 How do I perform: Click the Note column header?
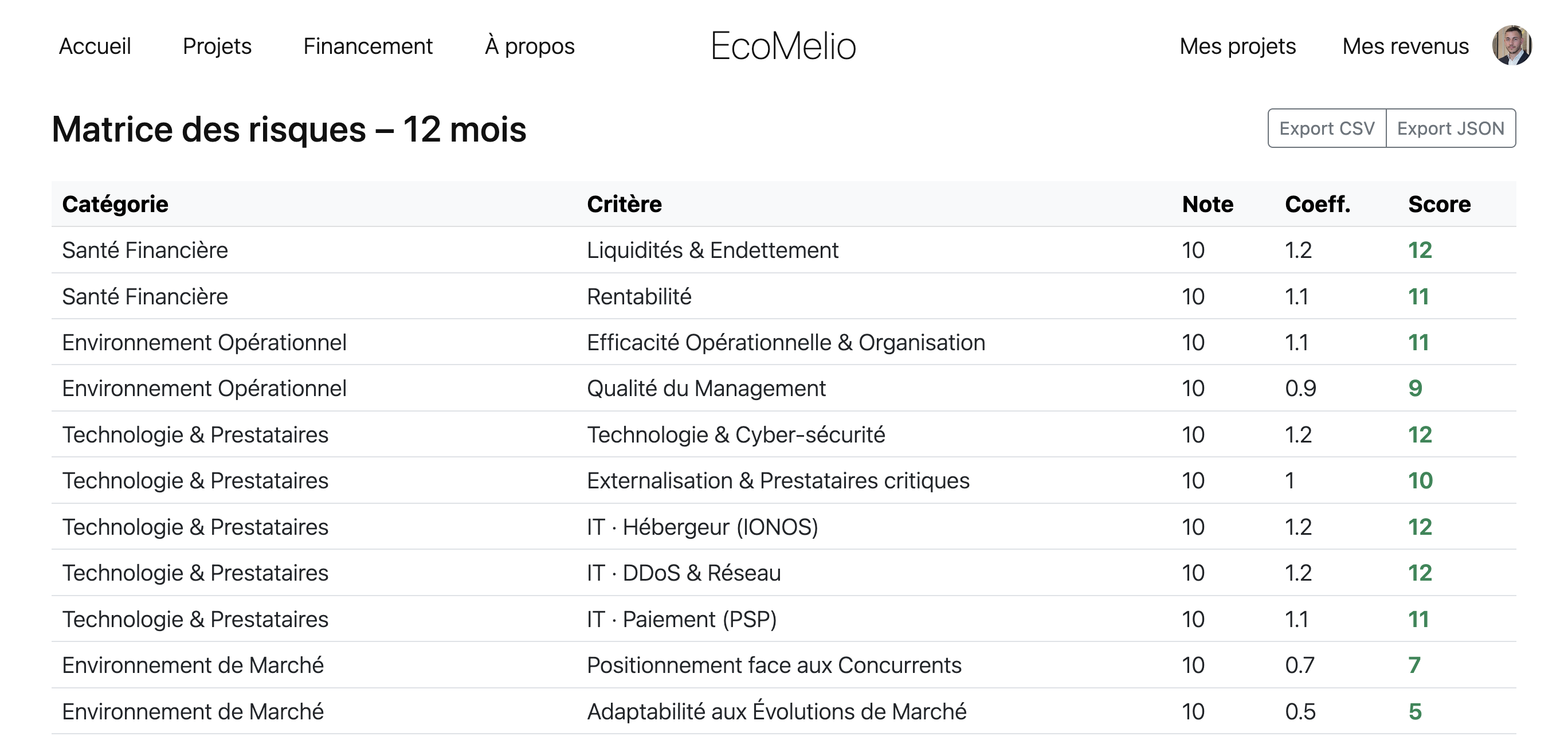(x=1207, y=204)
